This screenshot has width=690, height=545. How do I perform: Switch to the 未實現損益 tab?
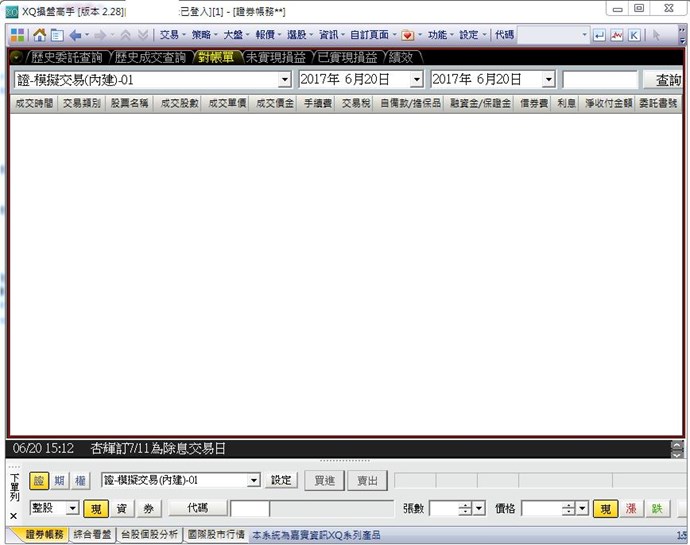[x=275, y=57]
